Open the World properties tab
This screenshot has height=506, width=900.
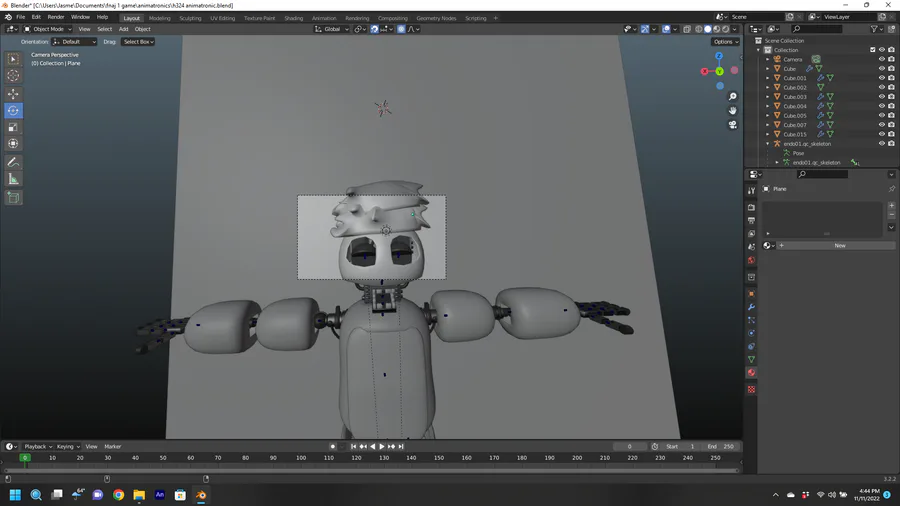pos(751,260)
